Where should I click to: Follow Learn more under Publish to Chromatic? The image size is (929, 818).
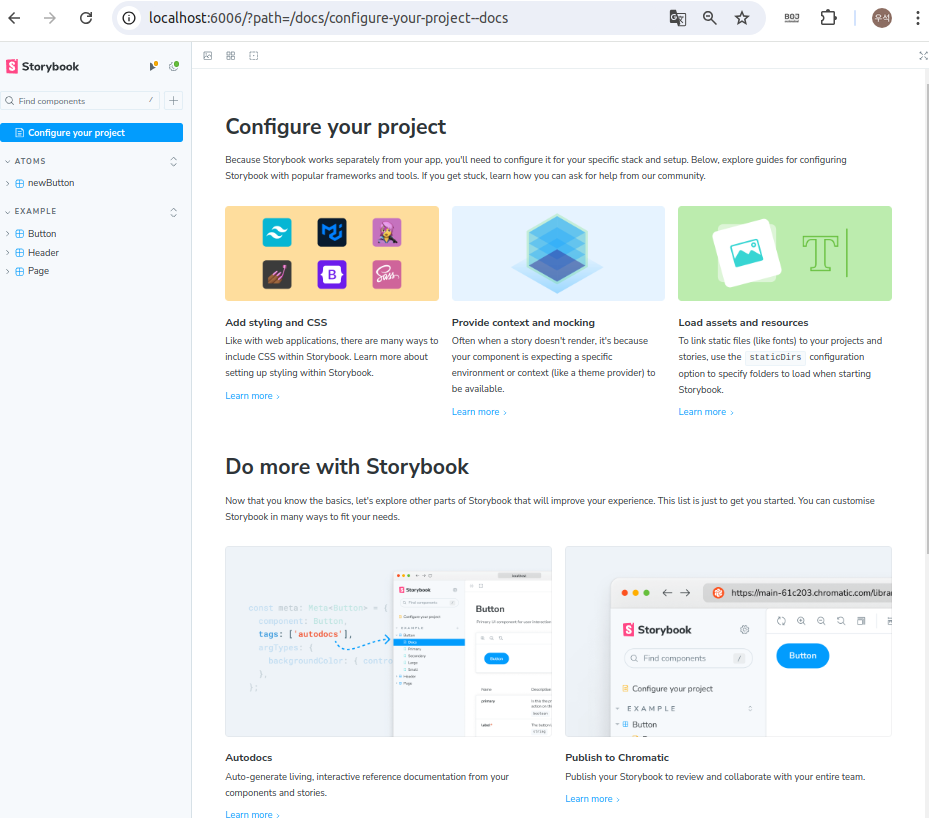point(592,798)
